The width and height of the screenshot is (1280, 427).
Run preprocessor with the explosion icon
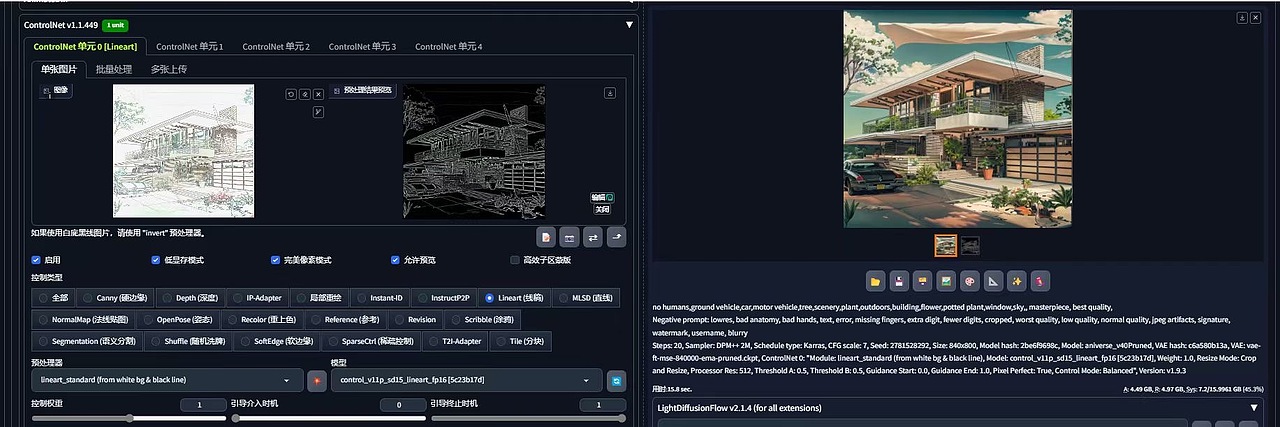318,380
